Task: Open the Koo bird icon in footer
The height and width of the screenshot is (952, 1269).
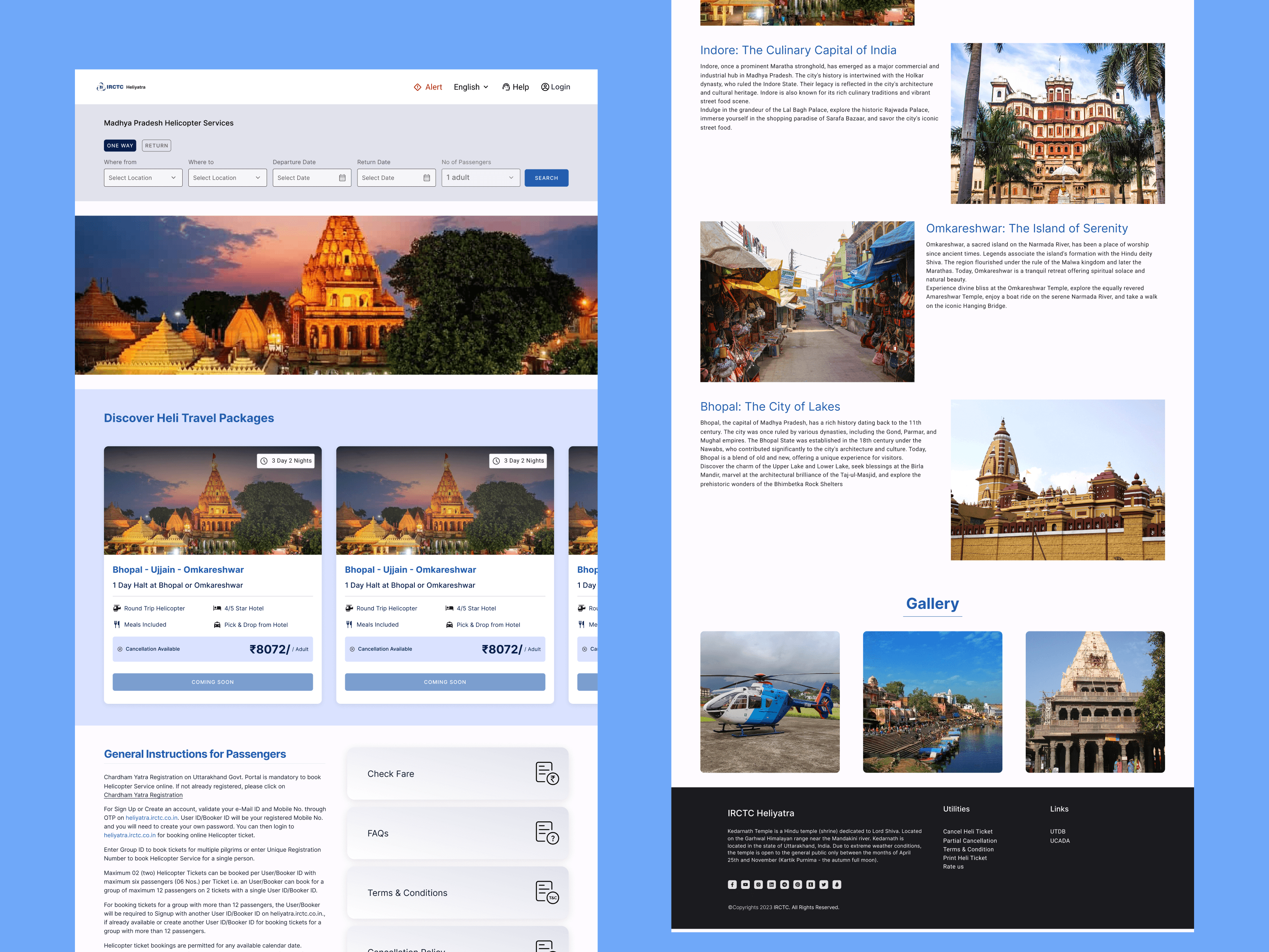Action: (x=837, y=884)
